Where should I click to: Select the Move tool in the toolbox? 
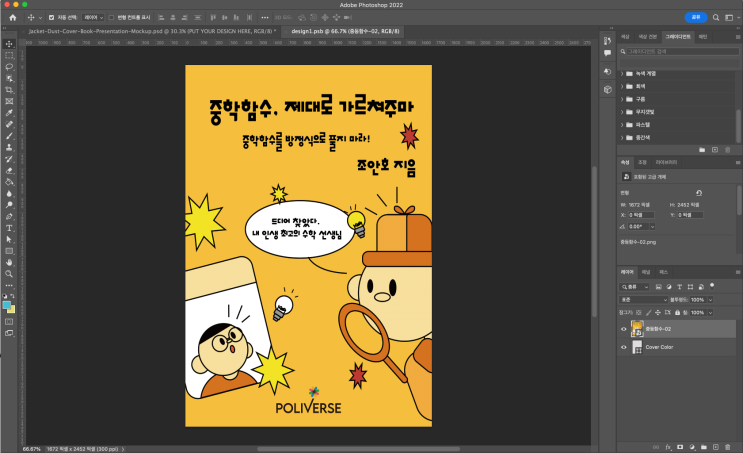pos(9,44)
